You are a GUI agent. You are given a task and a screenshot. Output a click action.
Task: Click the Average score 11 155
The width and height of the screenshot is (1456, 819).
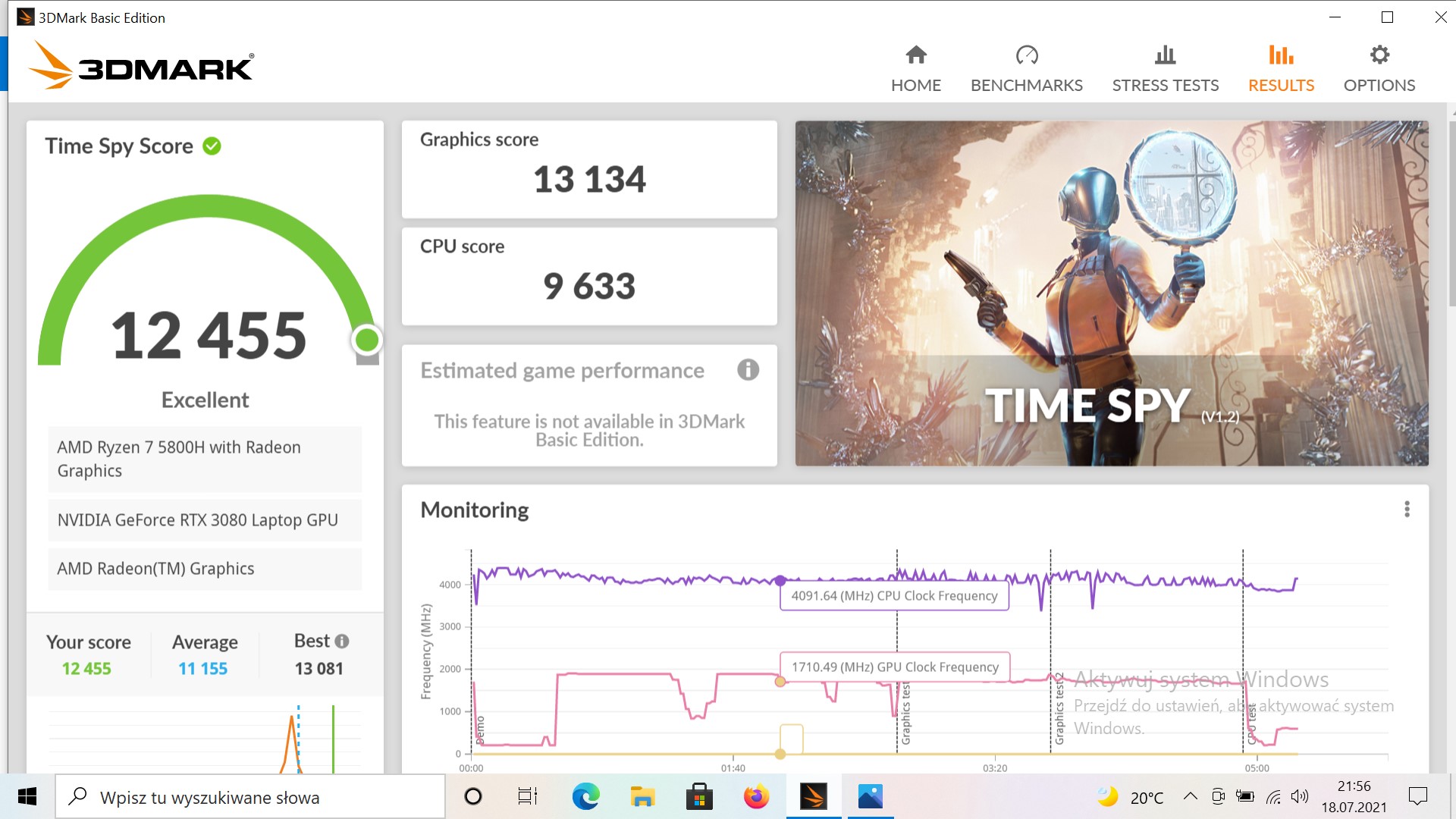pyautogui.click(x=203, y=669)
